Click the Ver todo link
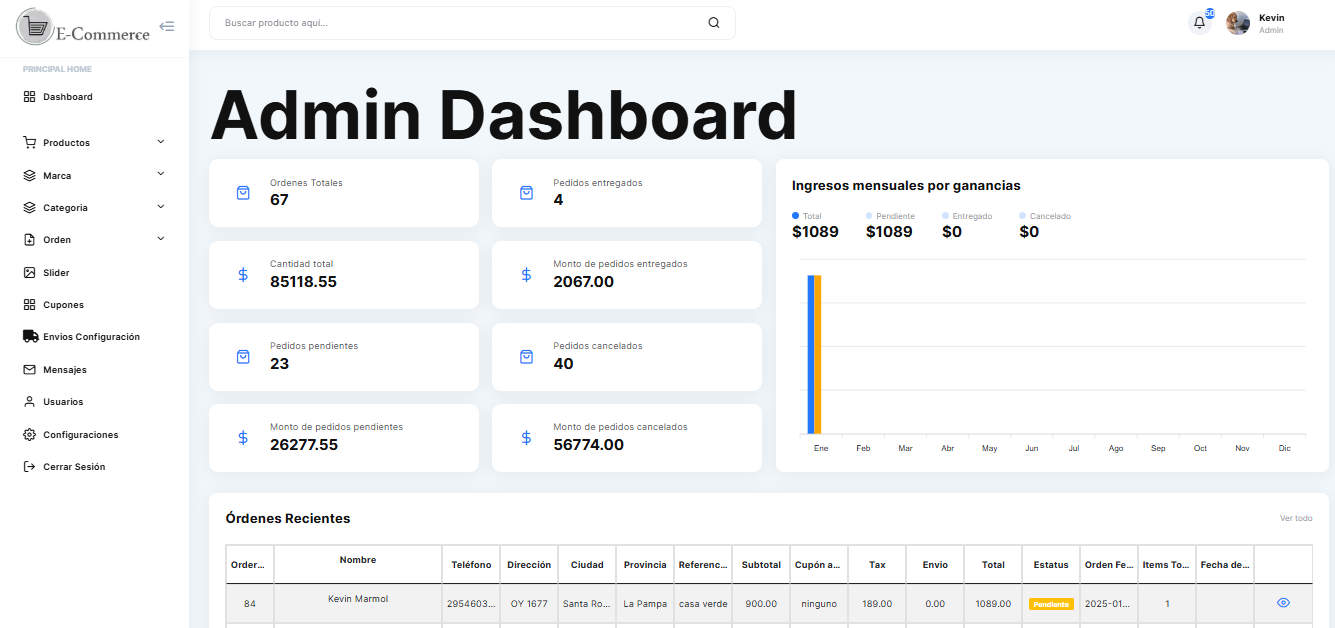The image size is (1335, 628). point(1296,518)
